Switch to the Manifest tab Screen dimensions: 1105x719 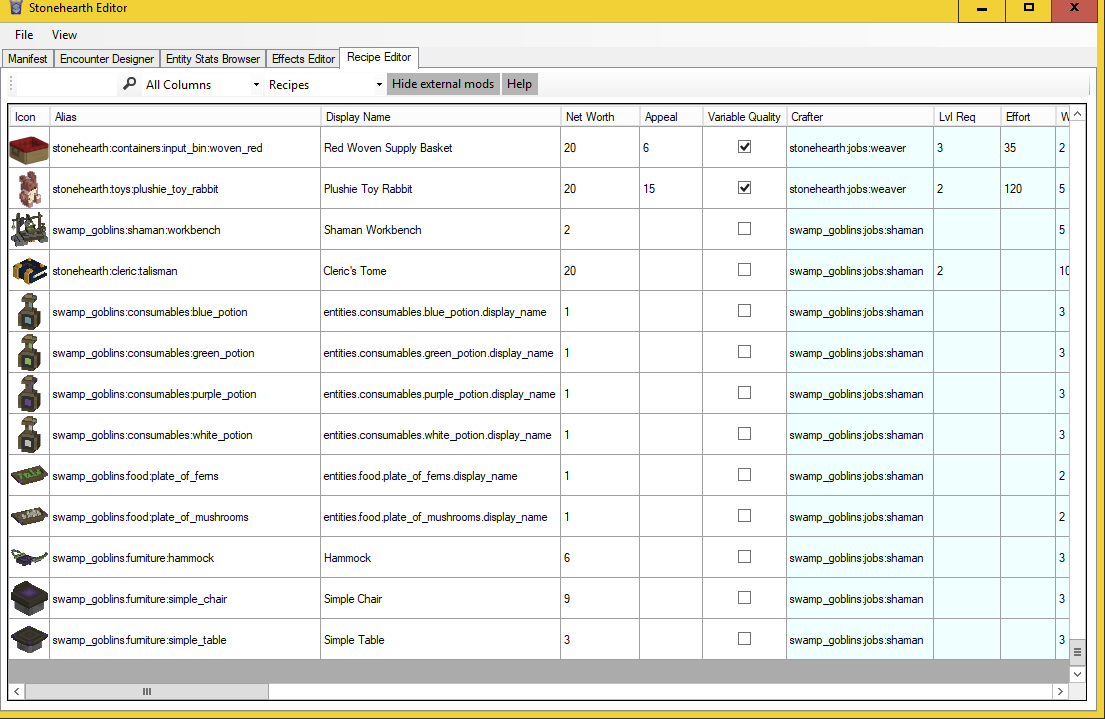click(x=27, y=59)
